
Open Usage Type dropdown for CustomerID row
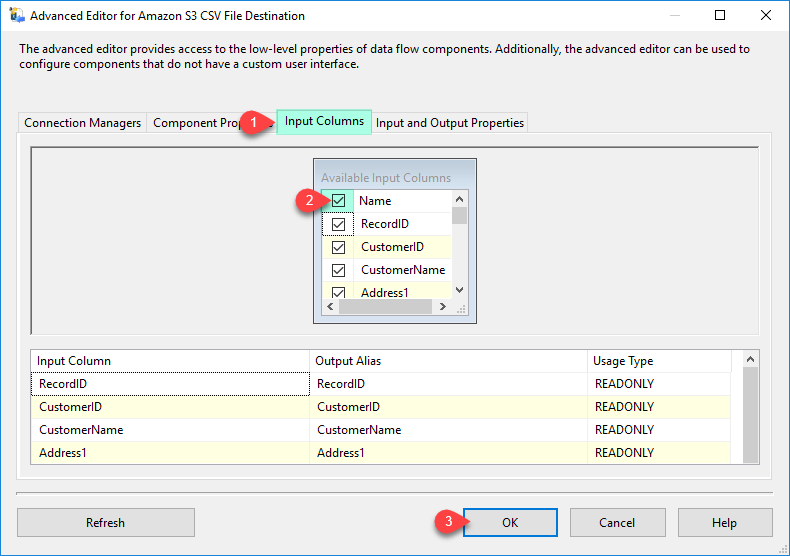pos(659,407)
